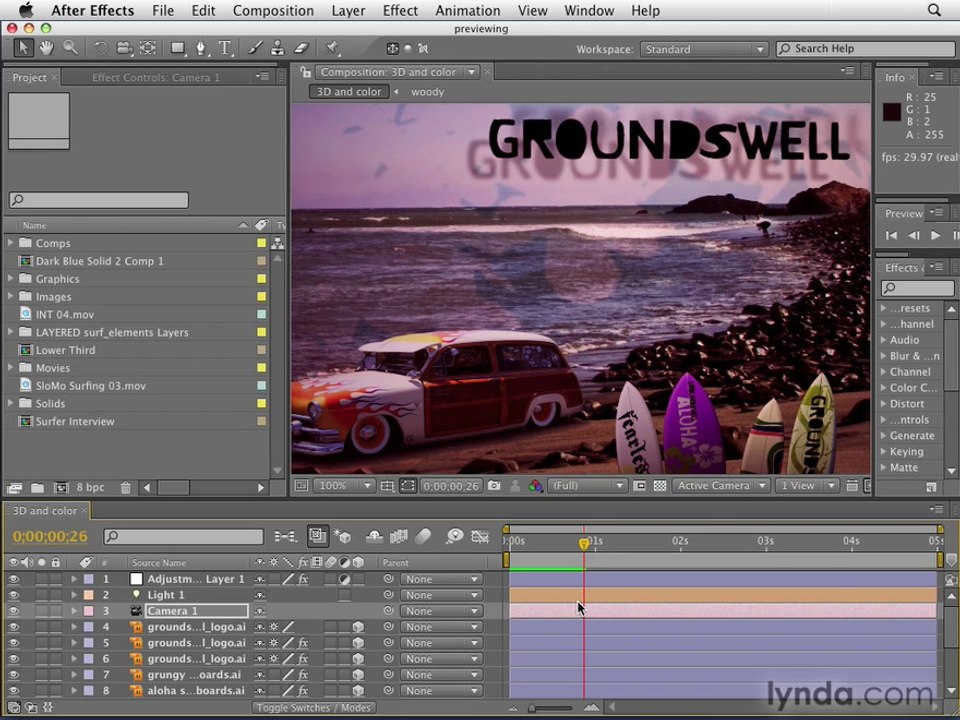Click the timeline zoom slider
Viewport: 960px width, 720px height.
pyautogui.click(x=550, y=708)
